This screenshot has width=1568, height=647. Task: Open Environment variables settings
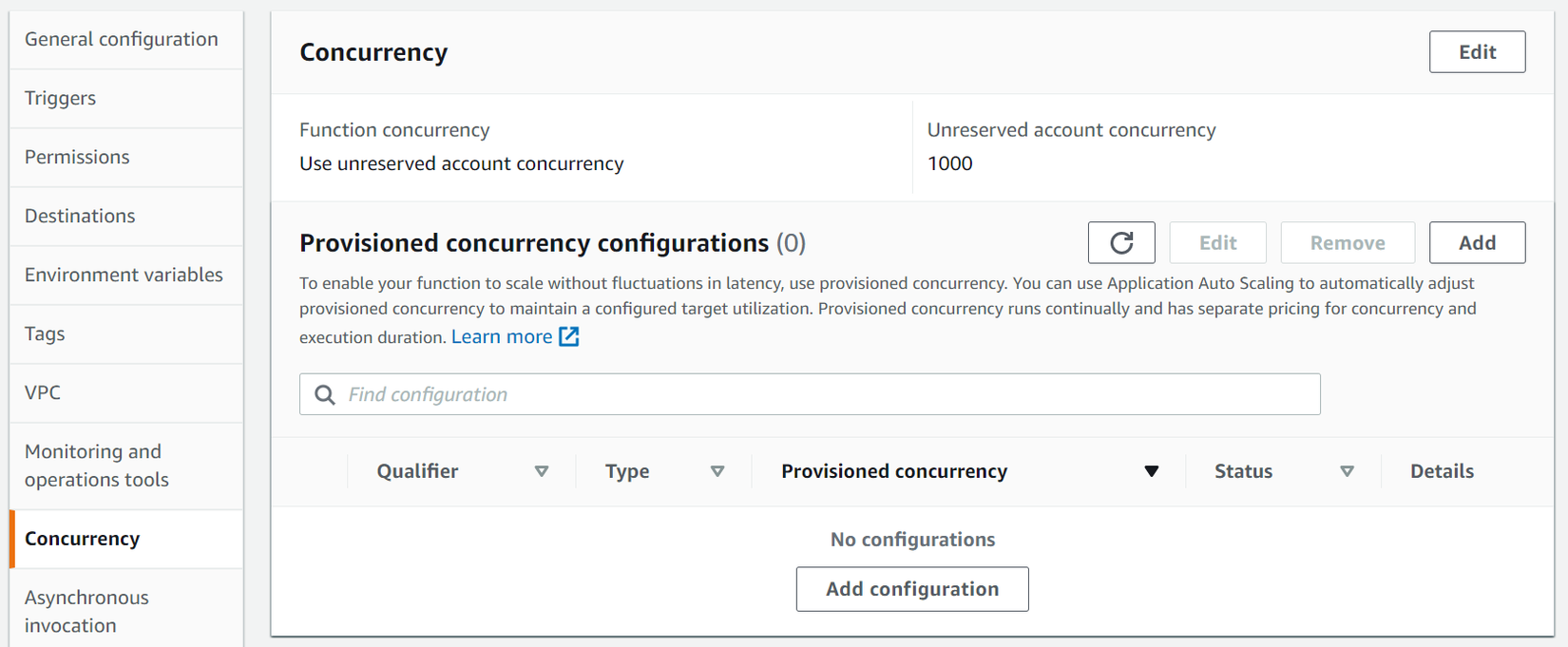point(124,275)
